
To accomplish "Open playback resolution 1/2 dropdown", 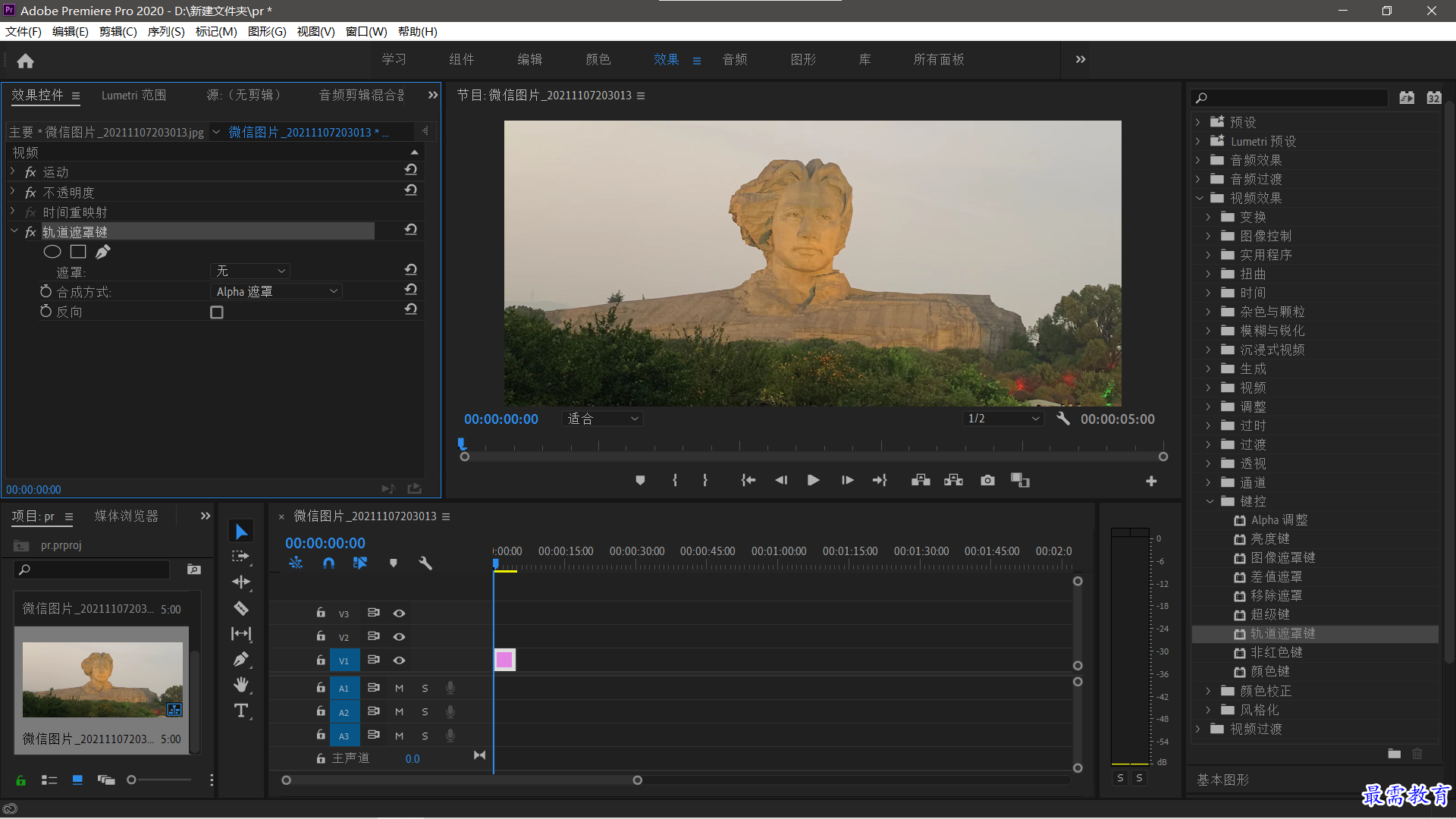I will pyautogui.click(x=1003, y=419).
